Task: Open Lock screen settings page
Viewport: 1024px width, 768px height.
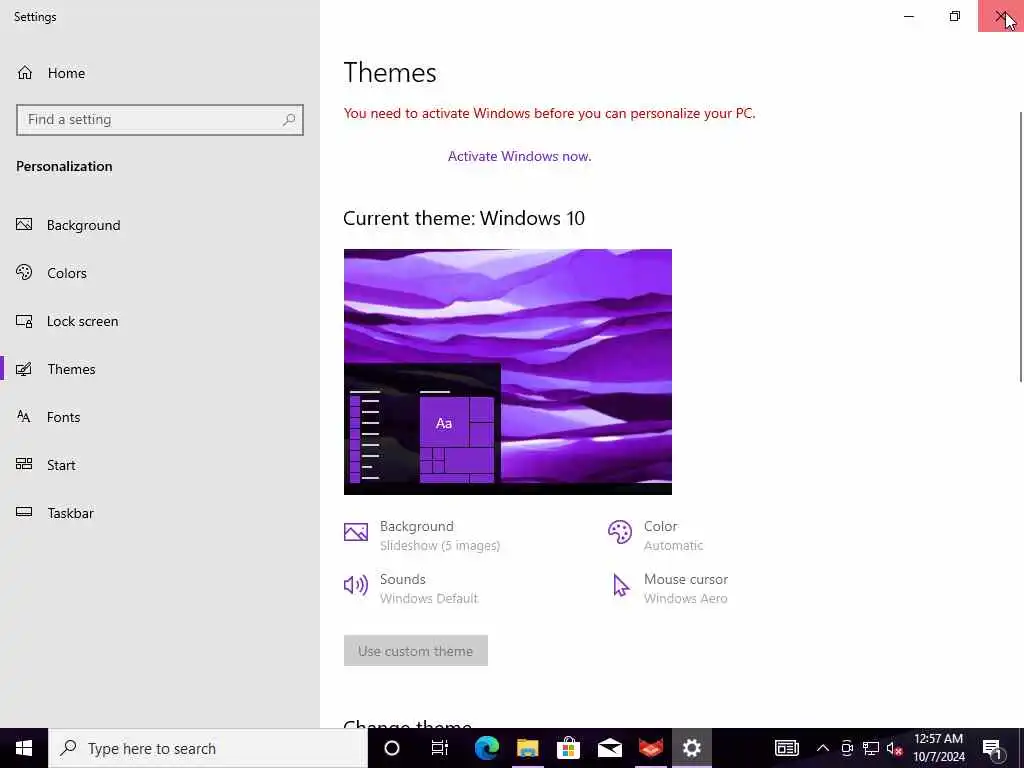Action: point(67,321)
